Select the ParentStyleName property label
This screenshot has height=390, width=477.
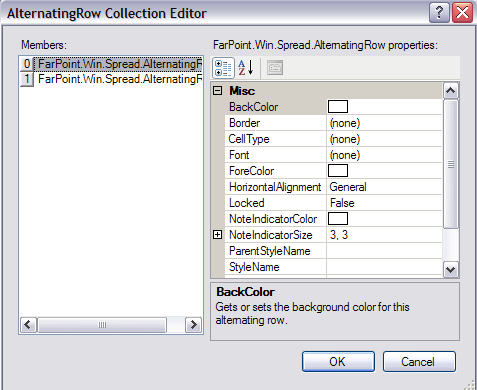[x=270, y=251]
